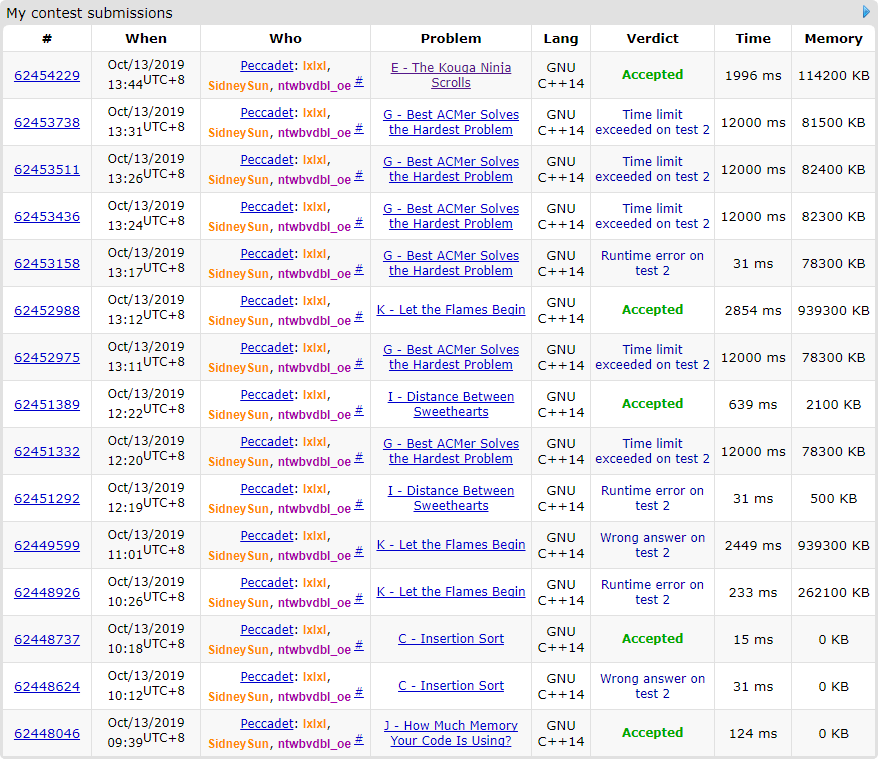Click the # icon in submission 62451389 row
The height and width of the screenshot is (760, 879).
[359, 411]
